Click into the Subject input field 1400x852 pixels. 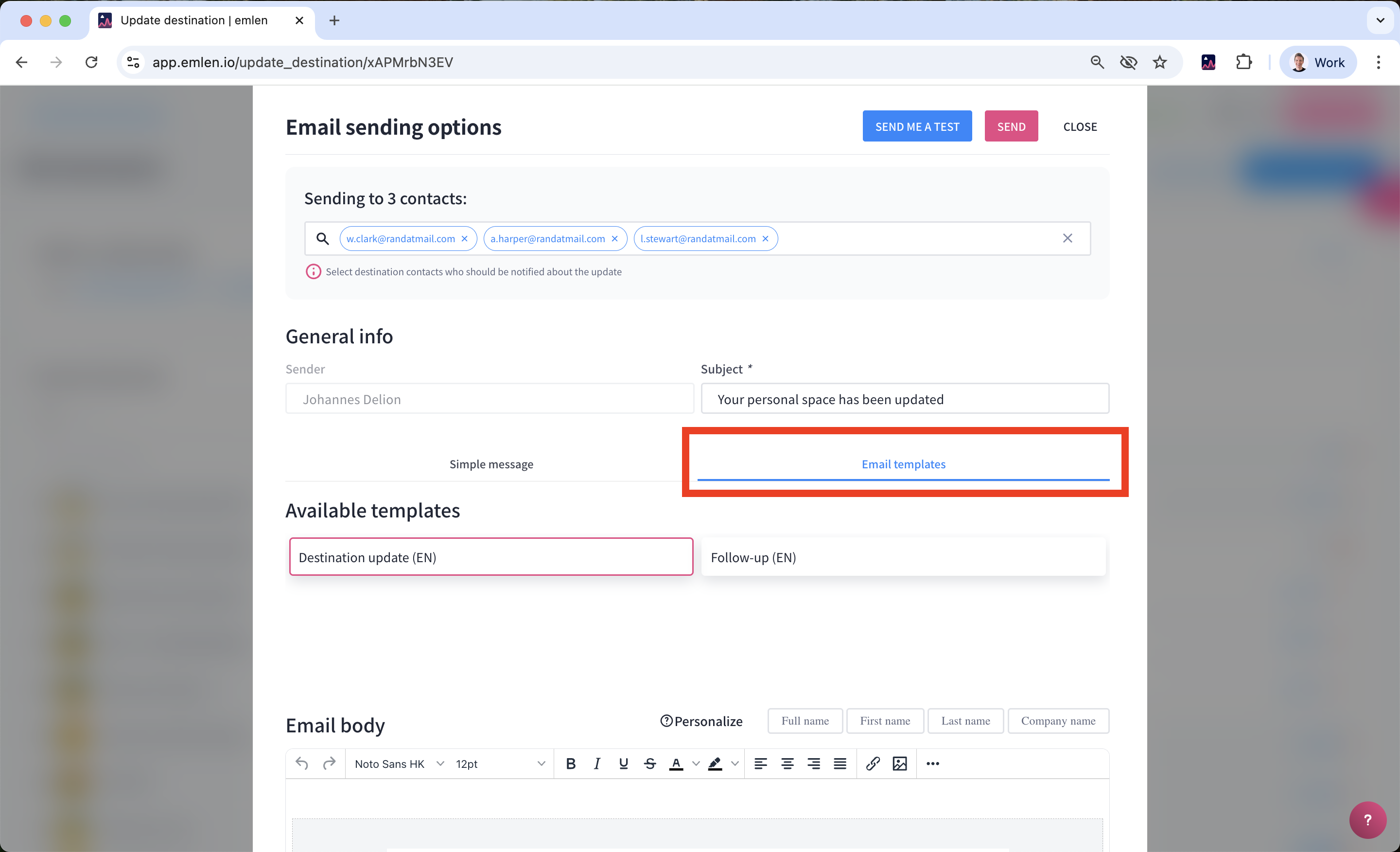(x=905, y=399)
